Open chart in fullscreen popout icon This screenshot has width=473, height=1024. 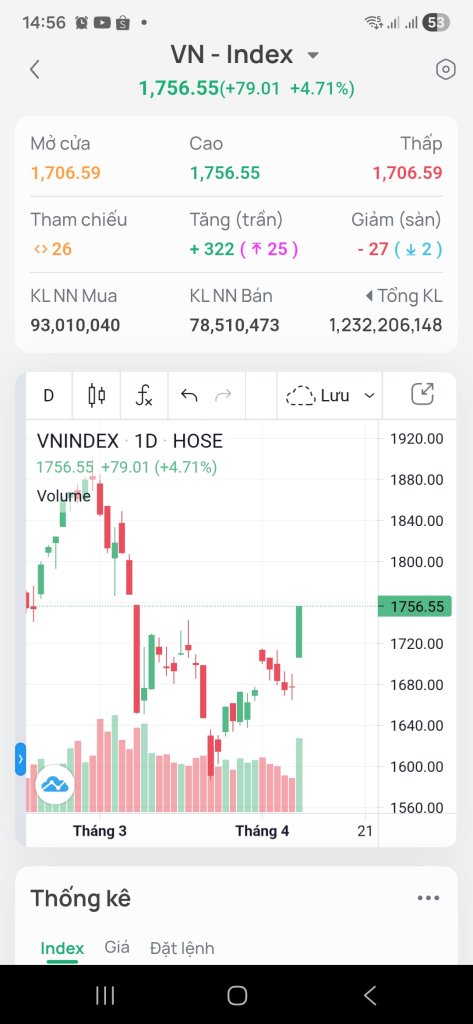tap(423, 394)
